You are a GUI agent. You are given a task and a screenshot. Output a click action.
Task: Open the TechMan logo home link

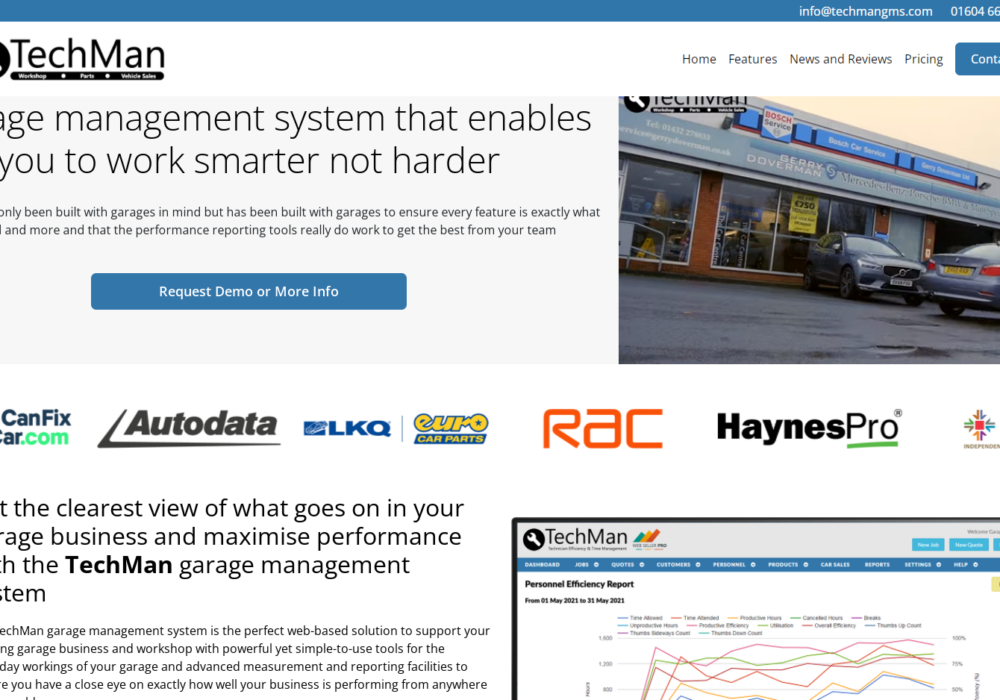pos(82,59)
